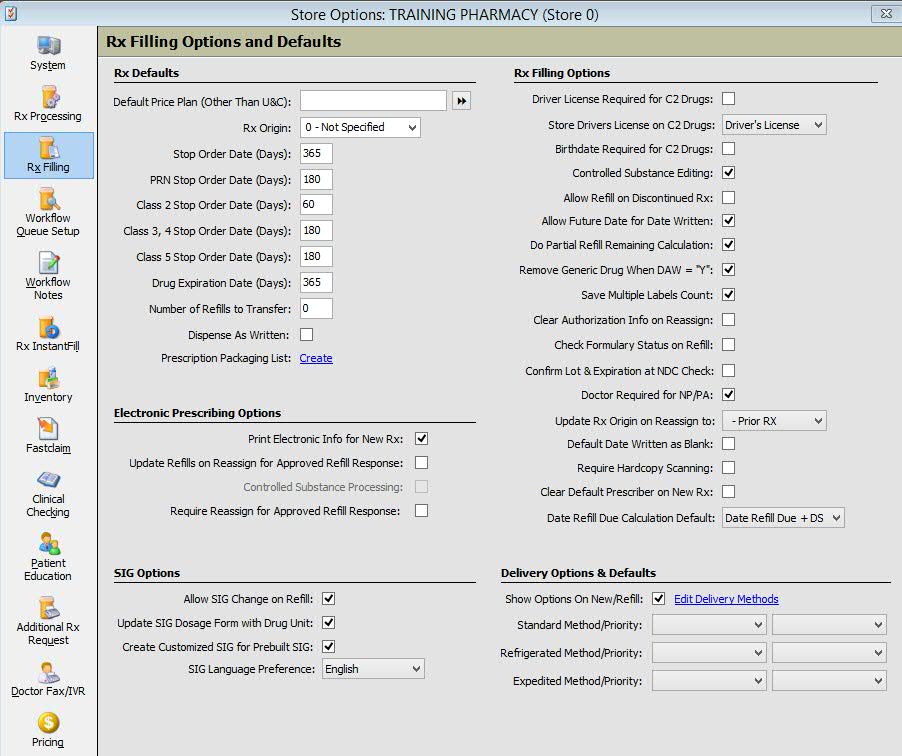Click the Class 2 Stop Order Date field
Image resolution: width=902 pixels, height=756 pixels.
point(316,205)
